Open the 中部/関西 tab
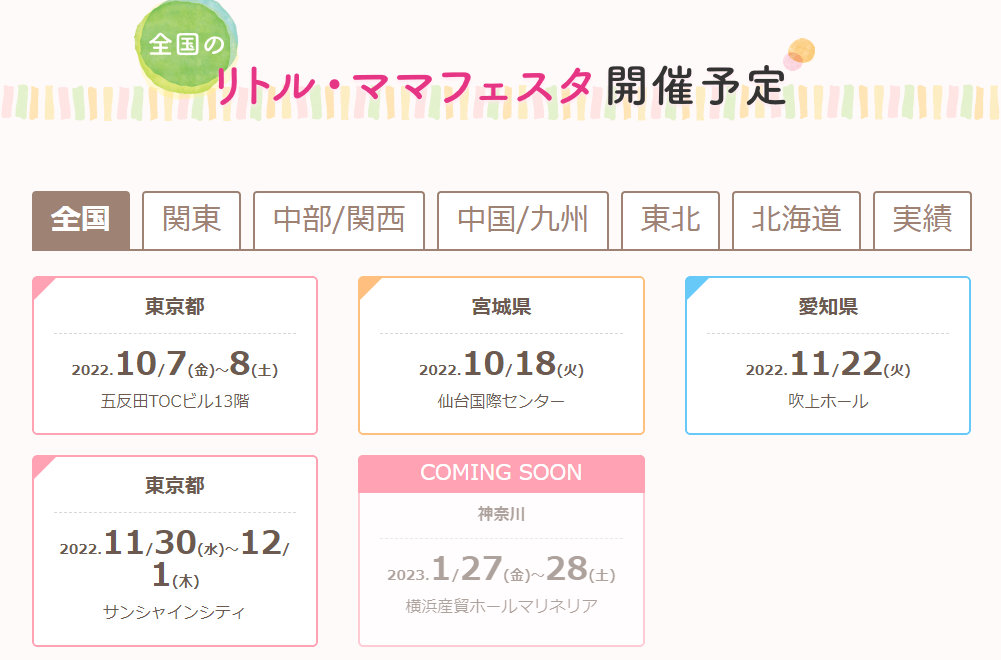Screen dimensions: 1001x660 pos(339,220)
